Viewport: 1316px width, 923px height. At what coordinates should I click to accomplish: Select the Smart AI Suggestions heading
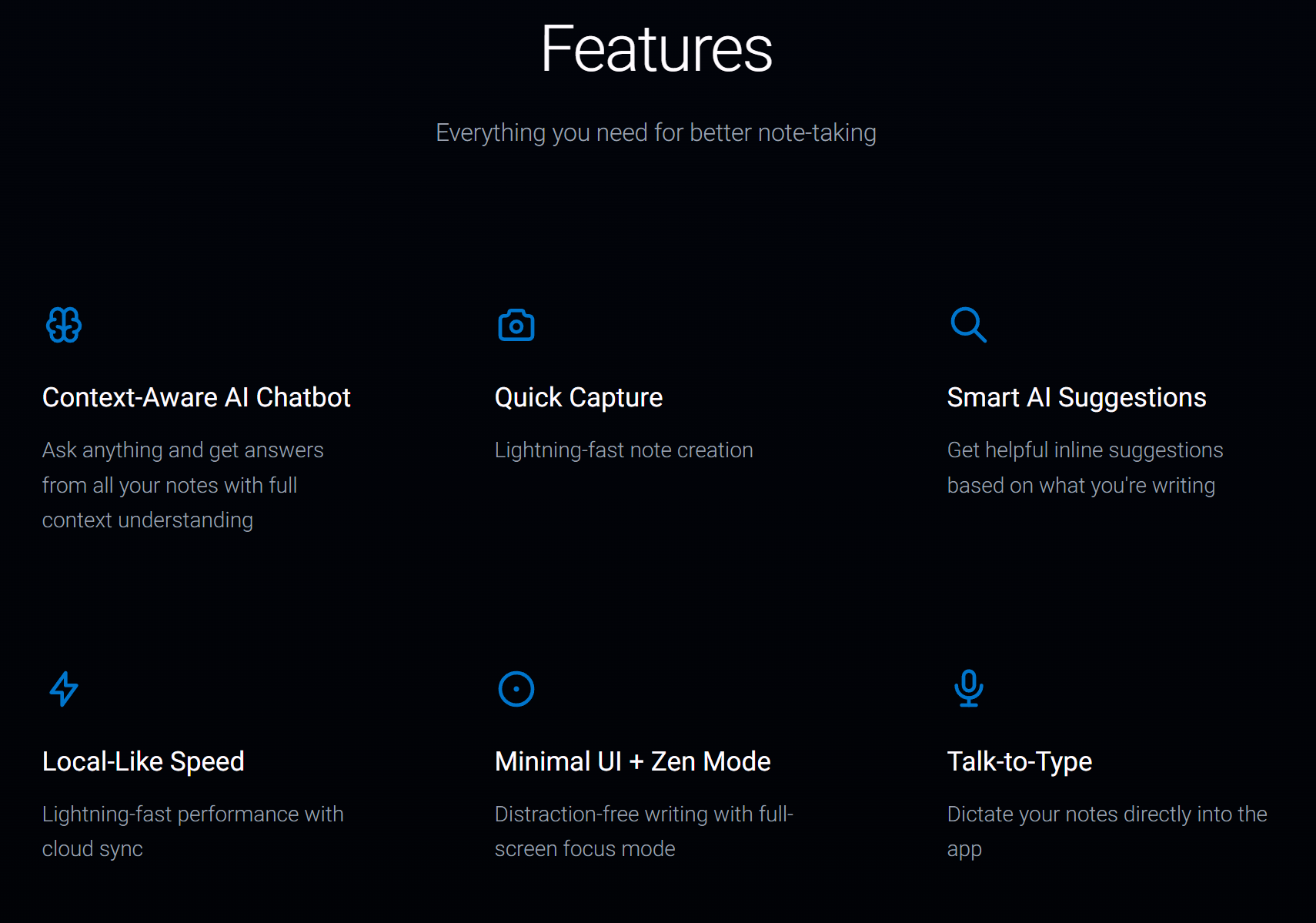[x=1077, y=398]
